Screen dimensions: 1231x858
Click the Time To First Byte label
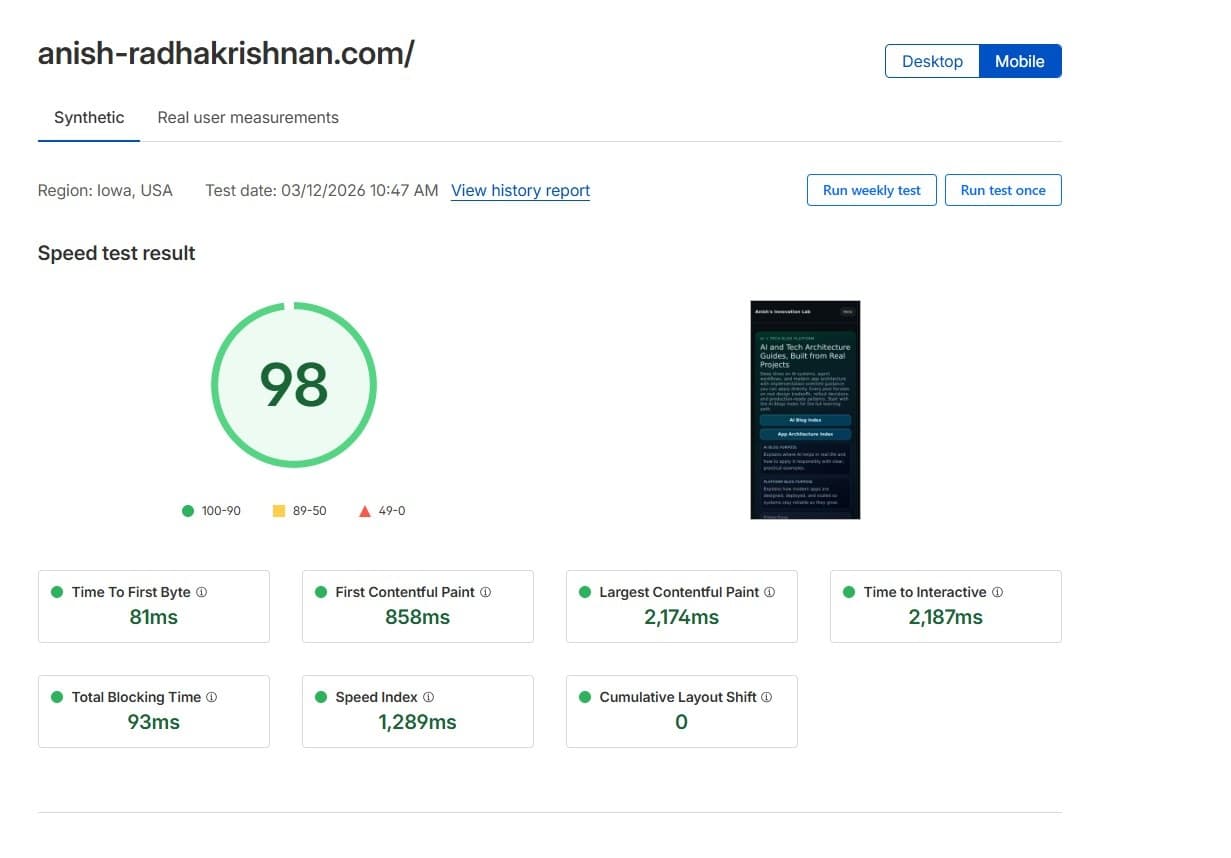tap(131, 592)
